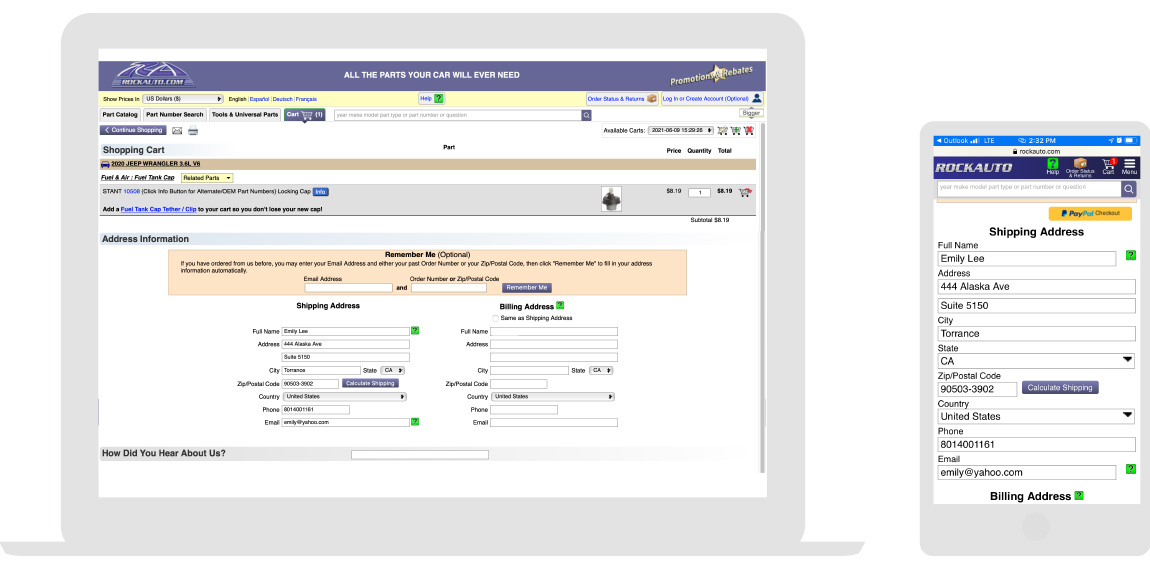The width and height of the screenshot is (1150, 578).
Task: Expand the Related Parts dropdown
Action: coord(207,178)
